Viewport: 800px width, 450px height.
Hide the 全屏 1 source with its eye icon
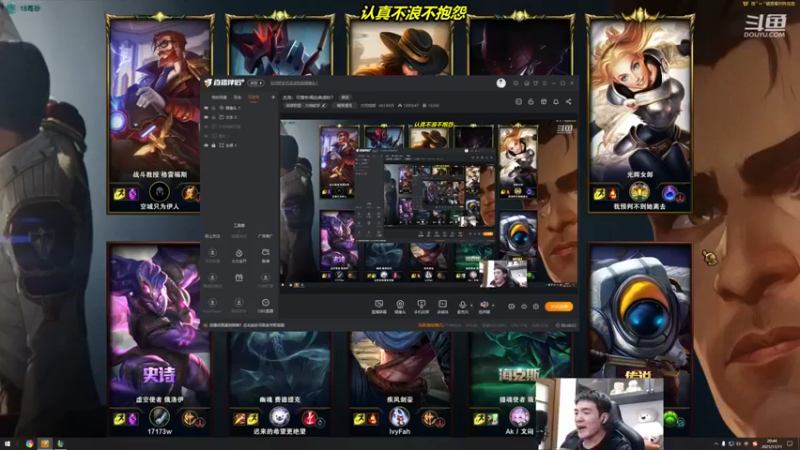coord(206,145)
